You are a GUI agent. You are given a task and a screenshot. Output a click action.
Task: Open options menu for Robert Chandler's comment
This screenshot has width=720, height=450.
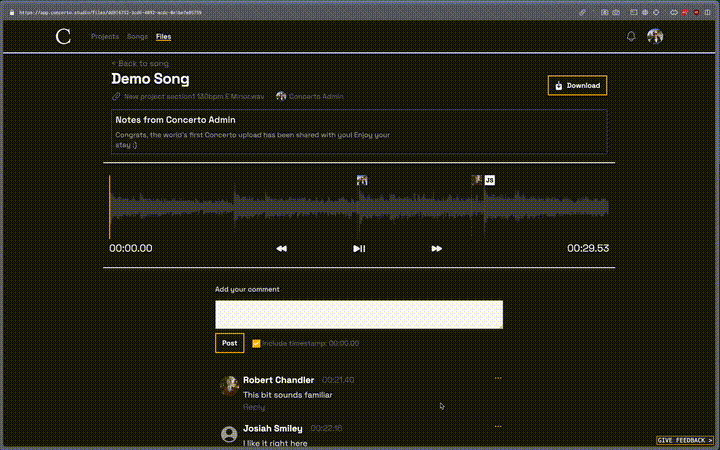(498, 378)
